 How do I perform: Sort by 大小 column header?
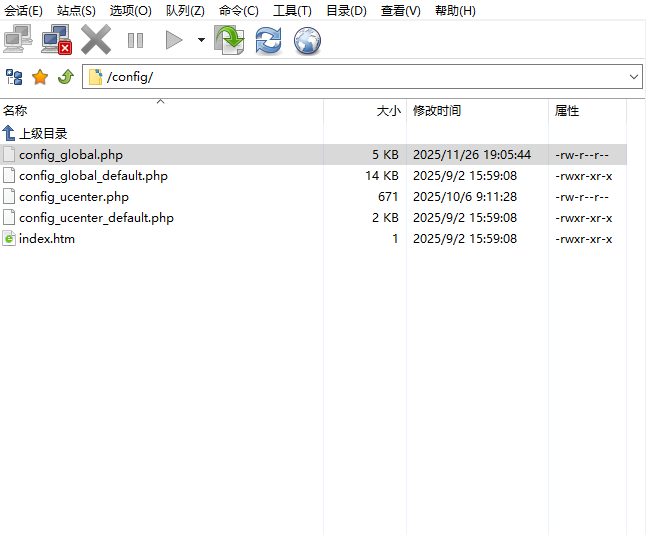pyautogui.click(x=365, y=111)
